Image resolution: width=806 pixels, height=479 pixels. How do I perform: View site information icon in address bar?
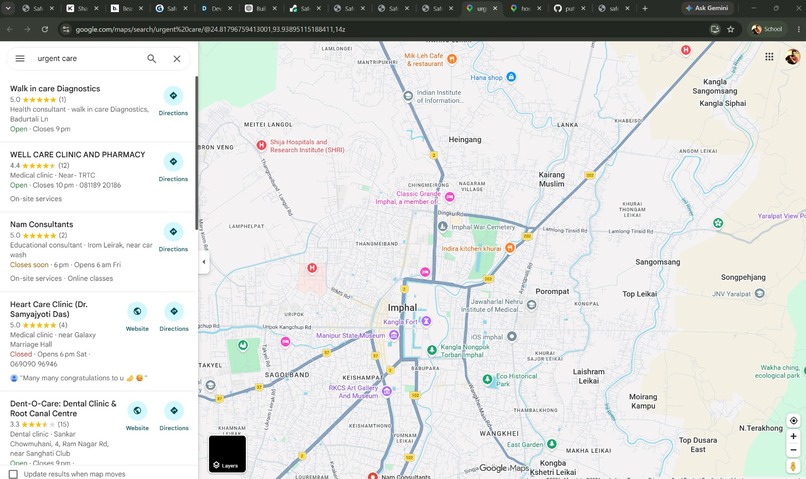[65, 29]
